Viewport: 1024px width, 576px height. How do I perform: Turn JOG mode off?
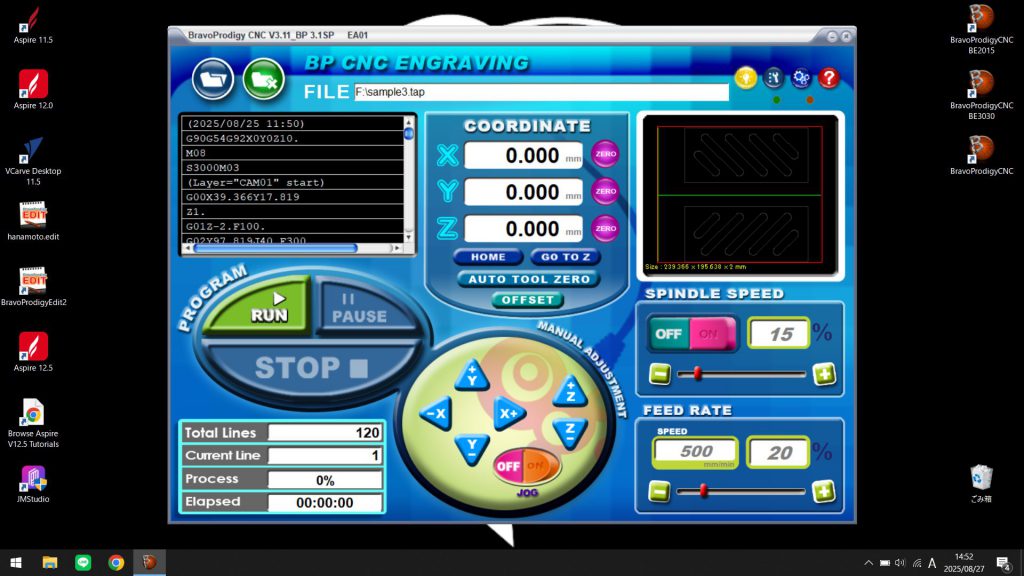(507, 466)
